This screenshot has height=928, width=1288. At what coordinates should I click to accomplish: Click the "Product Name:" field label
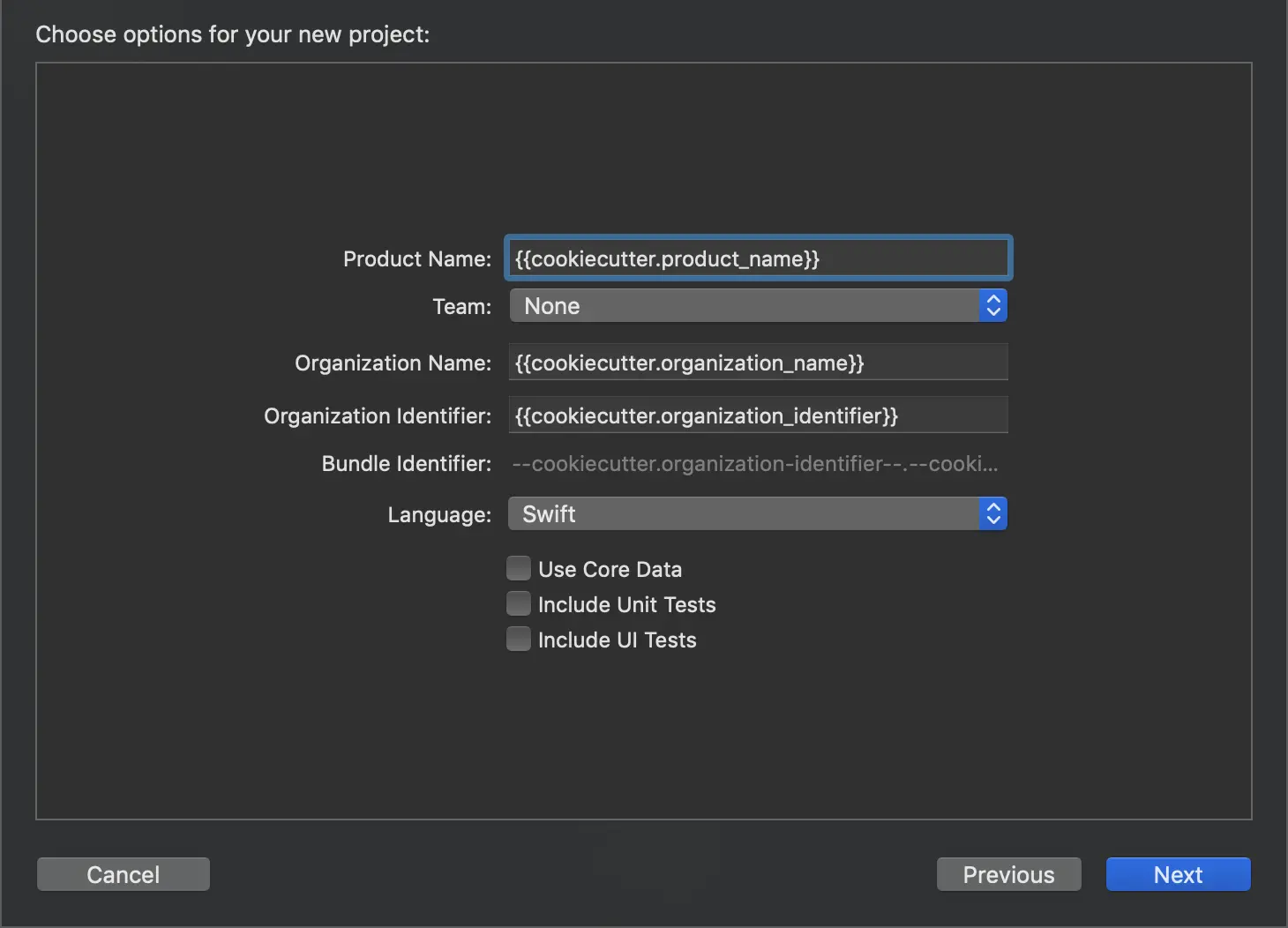coord(416,259)
